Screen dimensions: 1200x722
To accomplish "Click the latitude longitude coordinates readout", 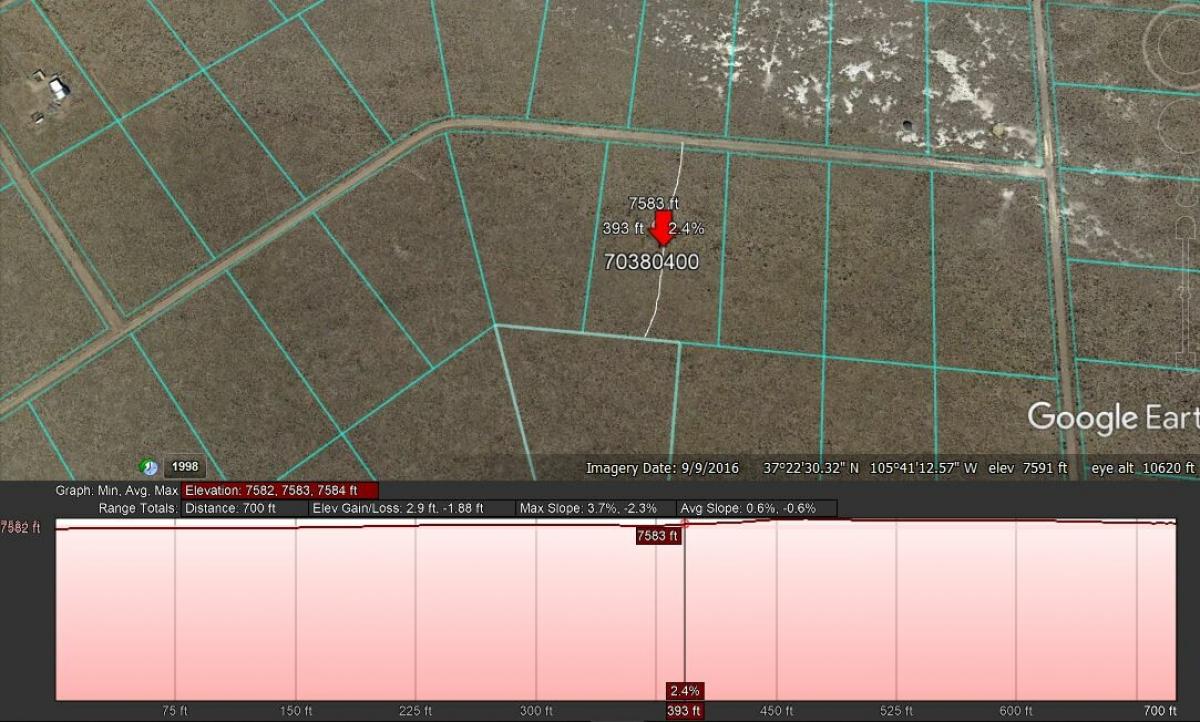I will pyautogui.click(x=870, y=468).
